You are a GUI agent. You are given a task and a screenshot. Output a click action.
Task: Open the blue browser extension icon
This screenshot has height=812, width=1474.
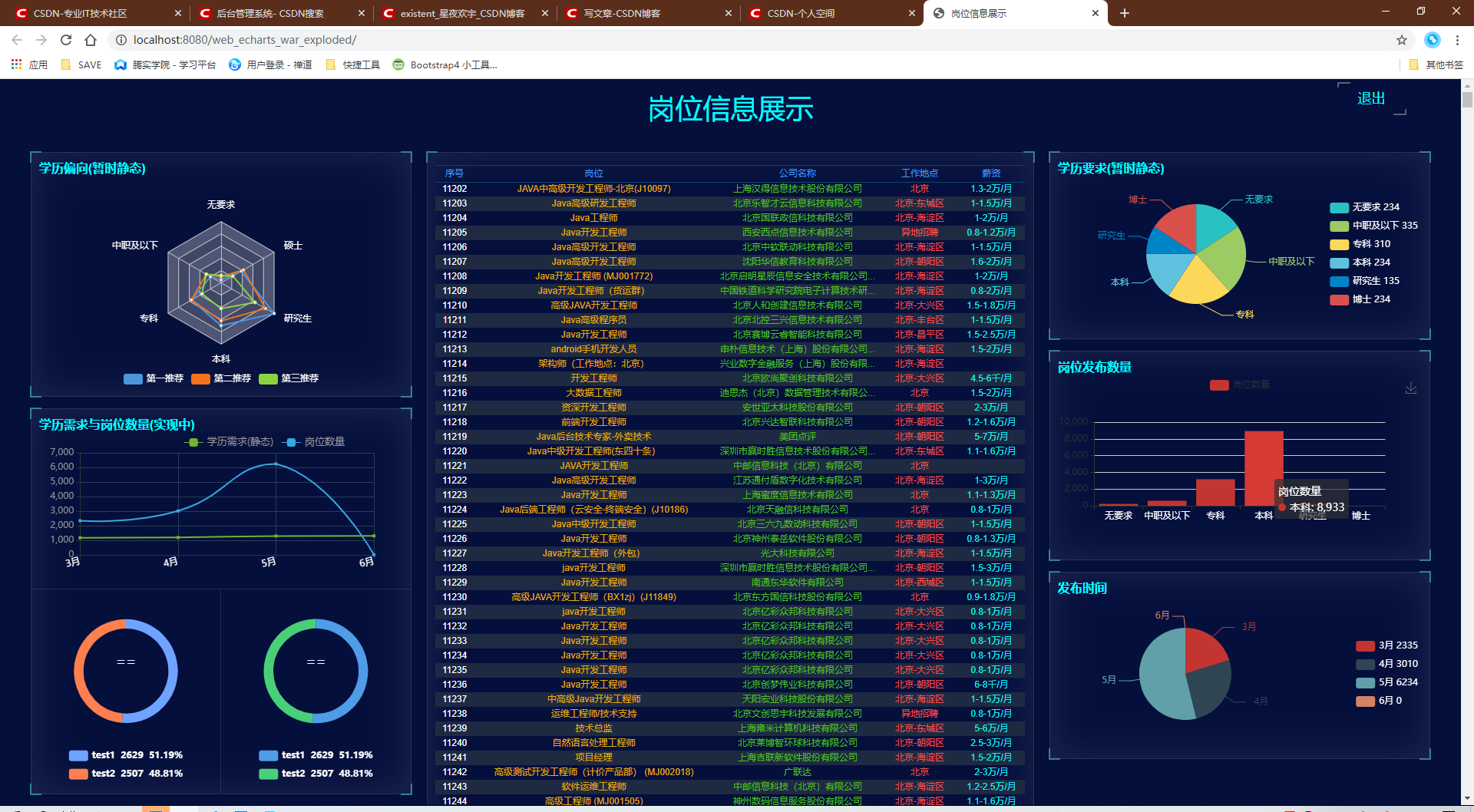click(x=1433, y=40)
